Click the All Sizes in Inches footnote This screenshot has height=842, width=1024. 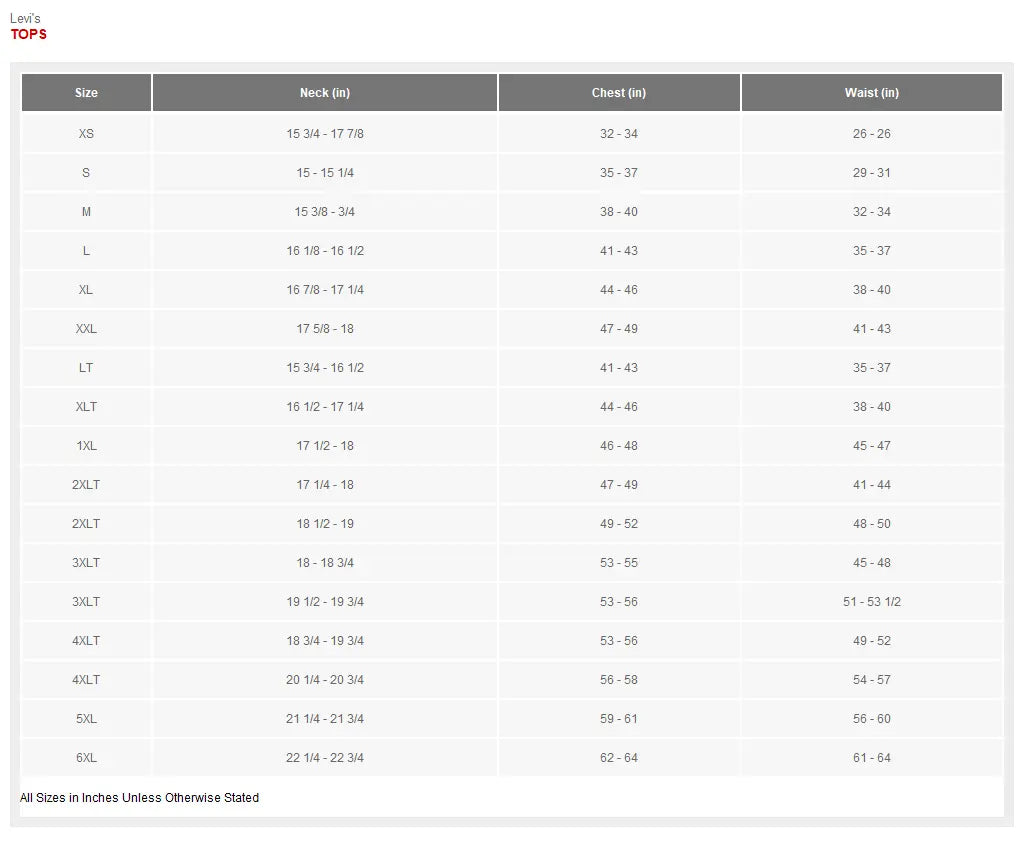[140, 798]
